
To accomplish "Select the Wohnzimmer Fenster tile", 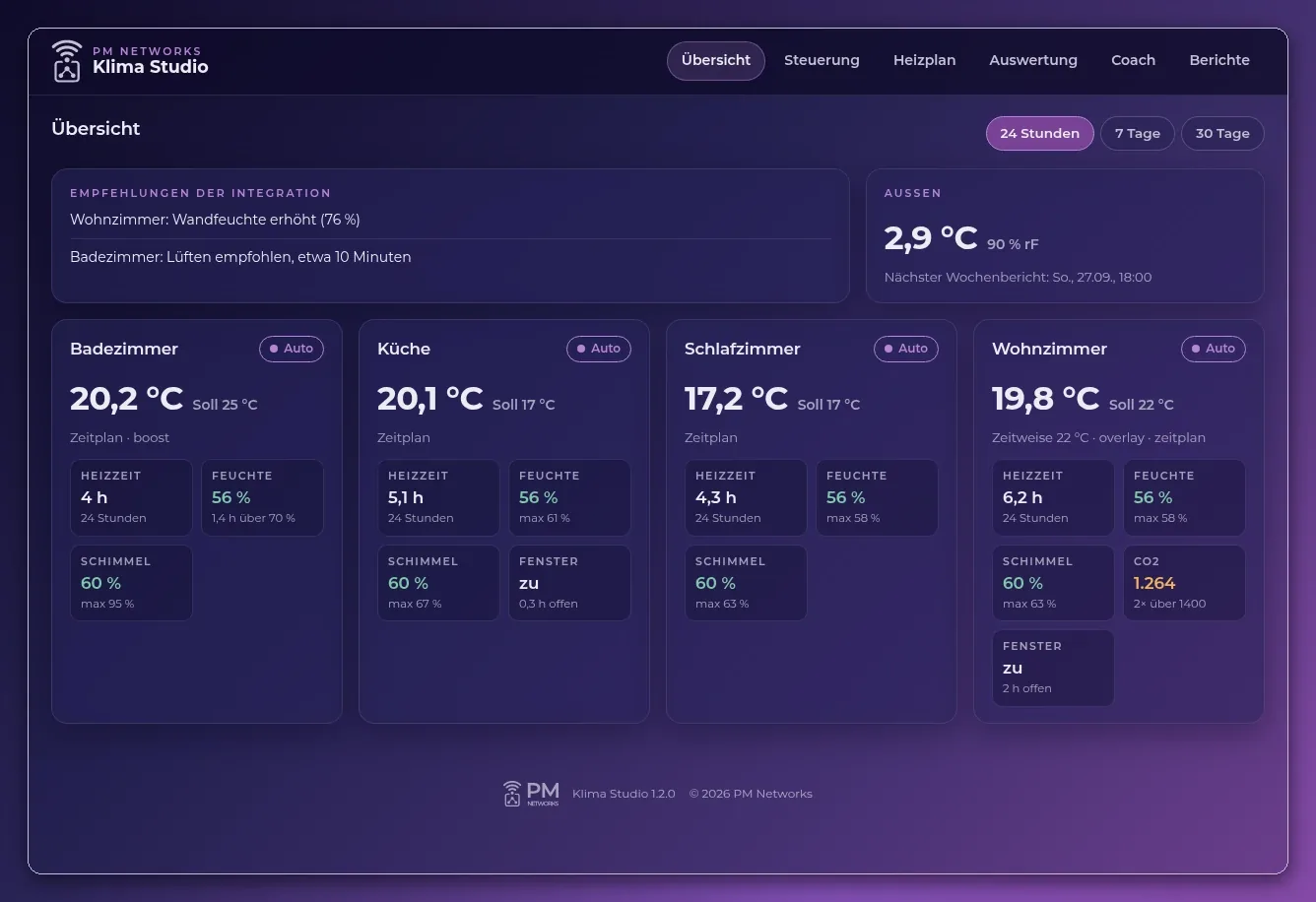I will [x=1053, y=668].
